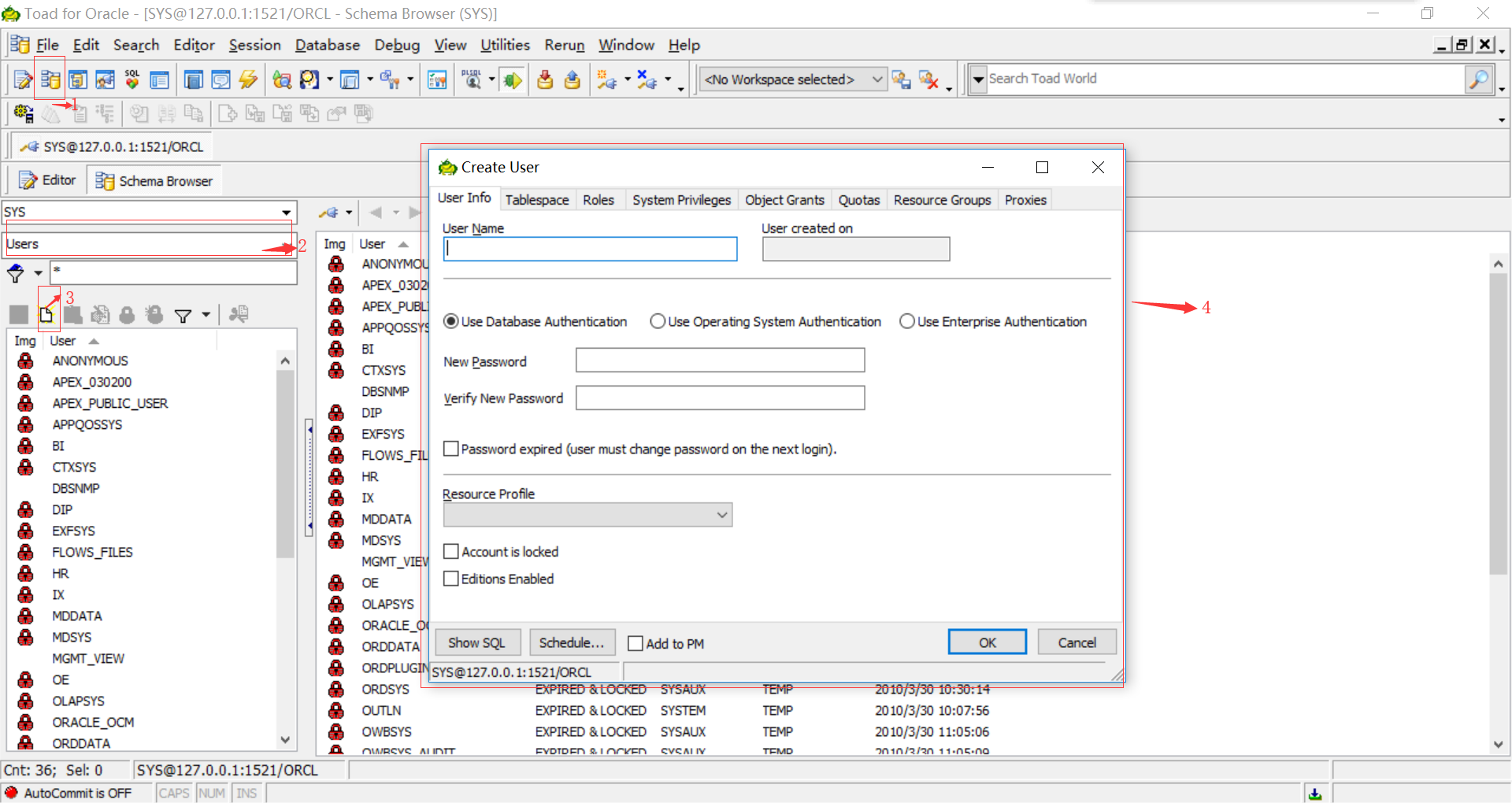Viewport: 1512px width, 803px height.
Task: Open the Database menu
Action: point(327,45)
